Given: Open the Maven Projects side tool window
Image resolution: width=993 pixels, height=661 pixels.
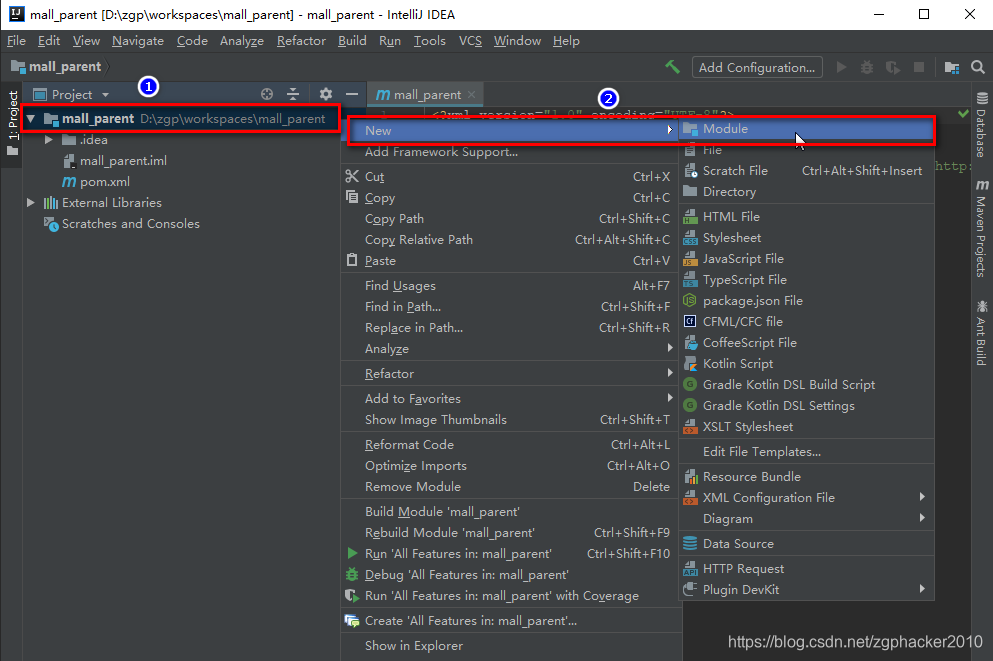Looking at the screenshot, I should point(982,229).
